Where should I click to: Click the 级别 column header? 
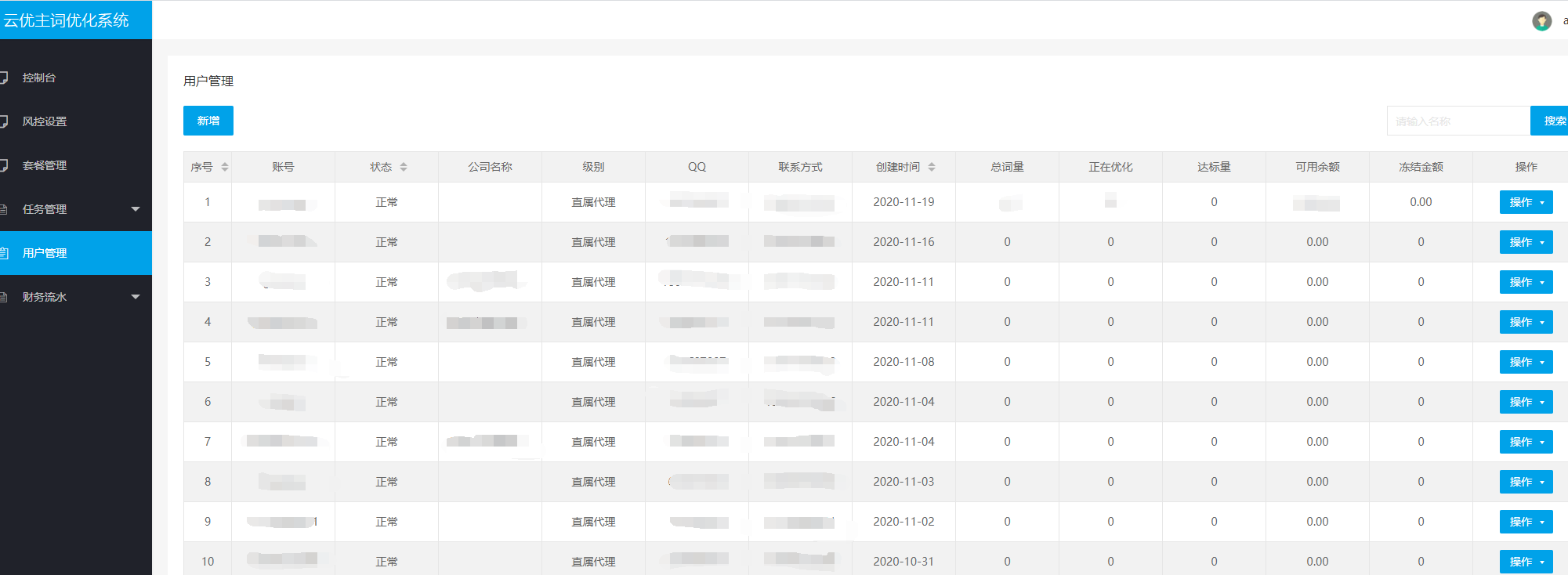(x=593, y=167)
